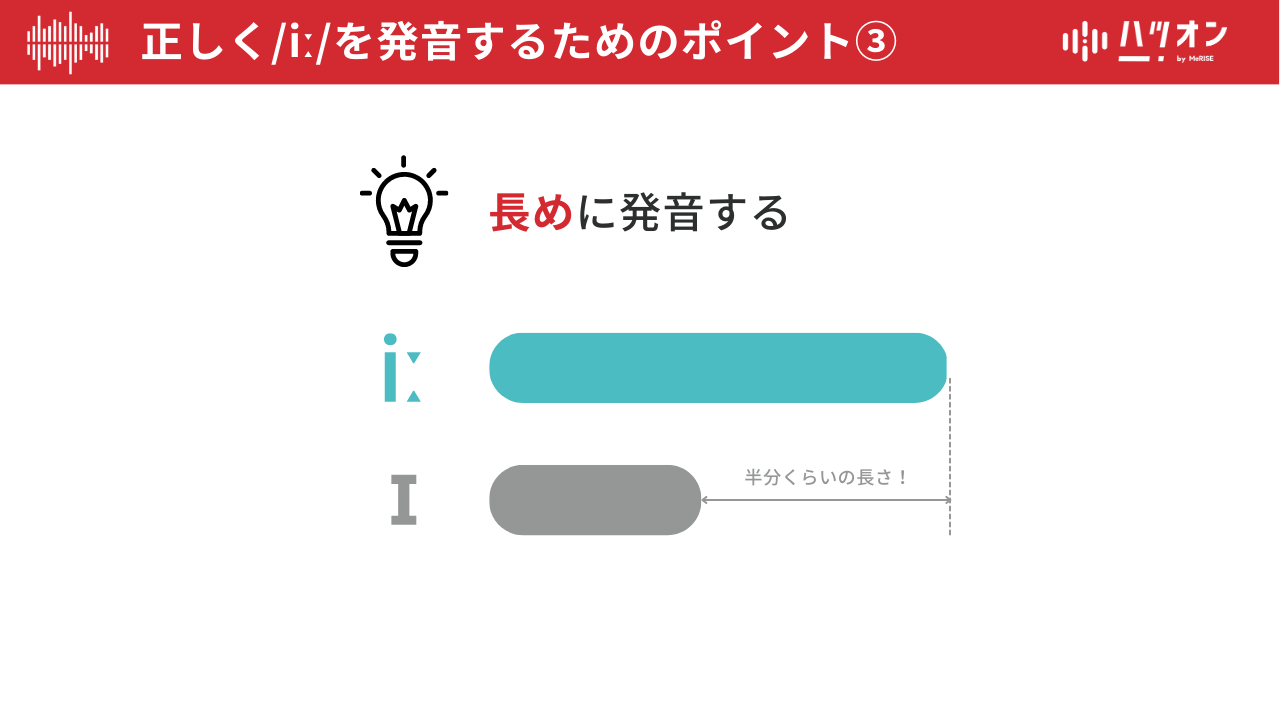Click the に発音する text
1280x720 pixels.
683,212
